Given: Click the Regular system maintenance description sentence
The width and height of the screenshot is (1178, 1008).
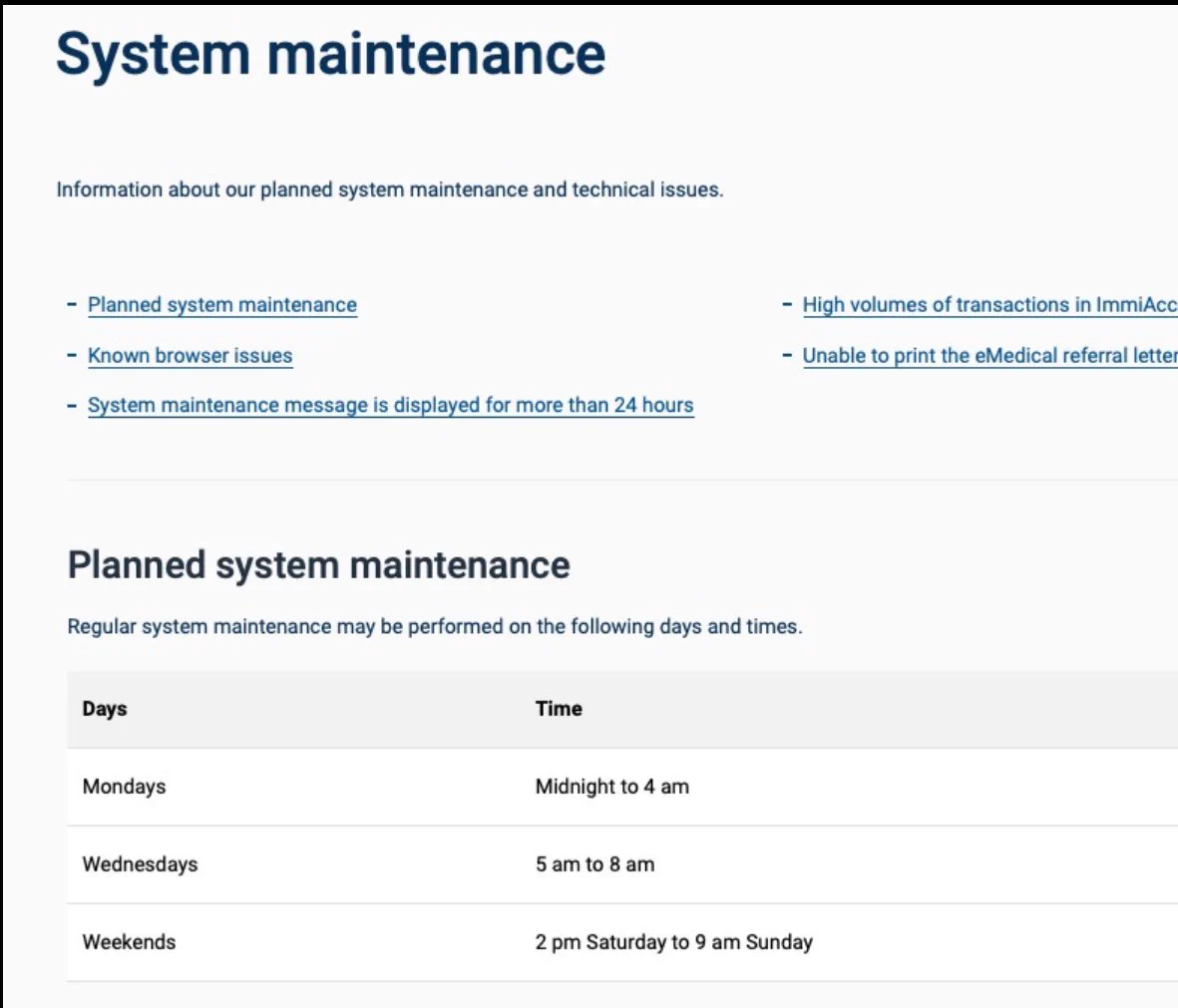Looking at the screenshot, I should [x=435, y=626].
